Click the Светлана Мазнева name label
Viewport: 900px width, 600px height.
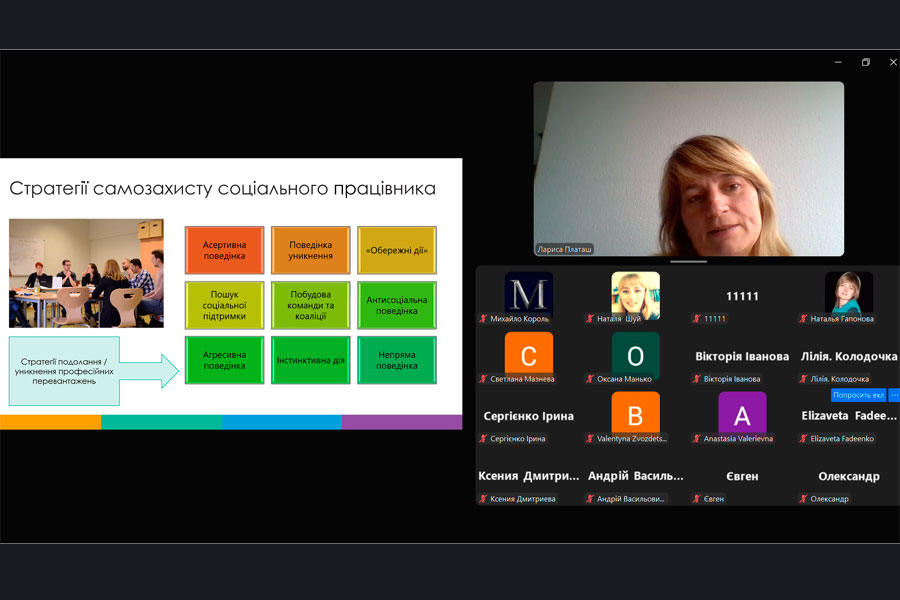point(522,379)
